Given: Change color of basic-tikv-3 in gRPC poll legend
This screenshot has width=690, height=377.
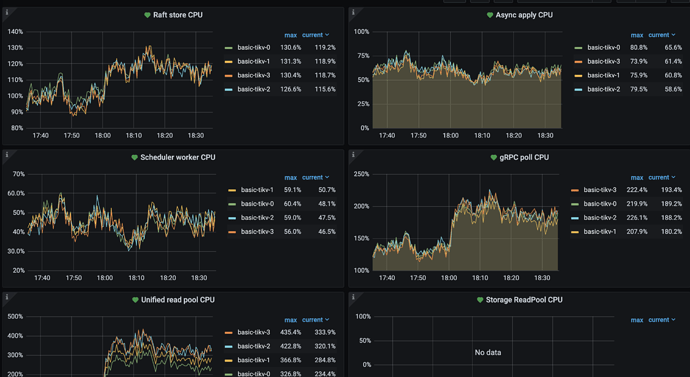Looking at the screenshot, I should coord(575,190).
